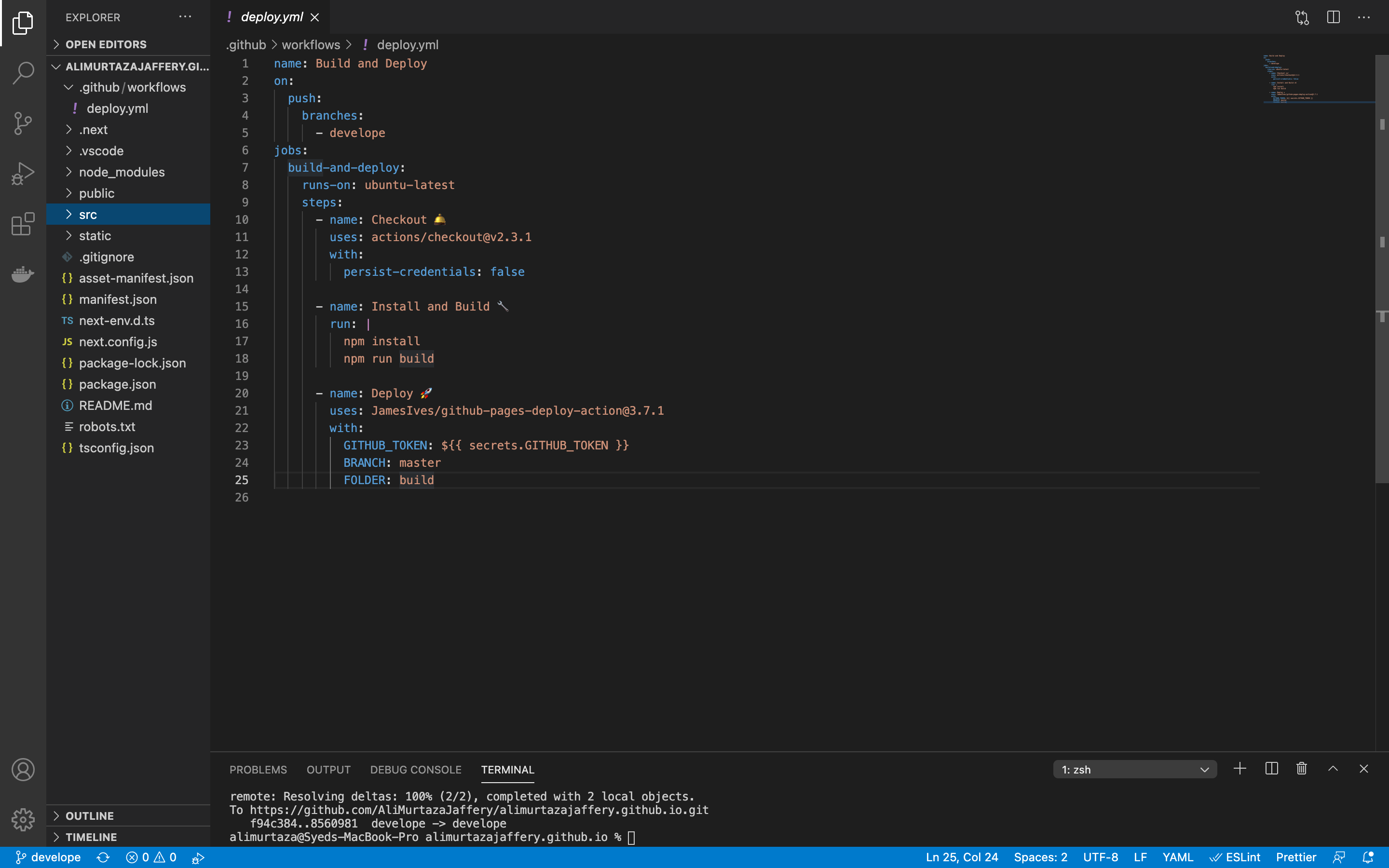1389x868 pixels.
Task: Open robots.txt file
Action: [x=129, y=427]
